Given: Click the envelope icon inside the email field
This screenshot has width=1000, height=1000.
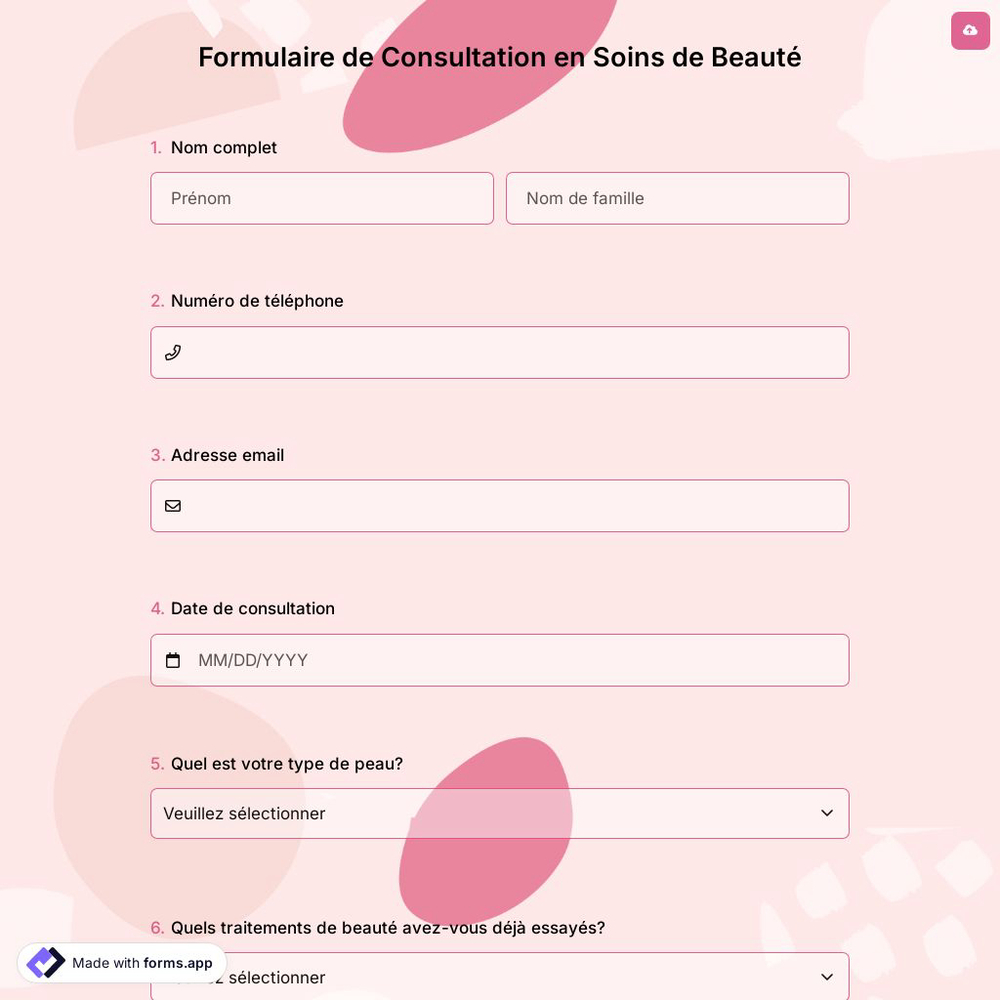Looking at the screenshot, I should [x=173, y=506].
